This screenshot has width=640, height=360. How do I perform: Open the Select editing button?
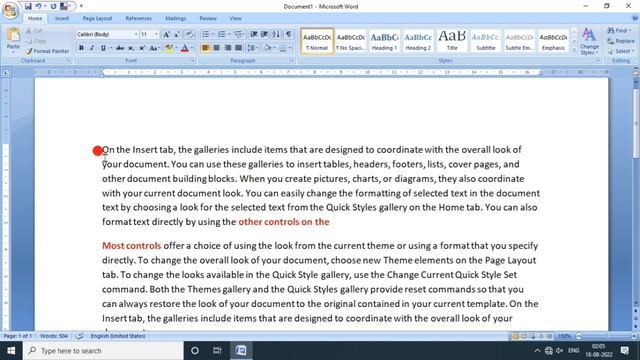click(620, 51)
